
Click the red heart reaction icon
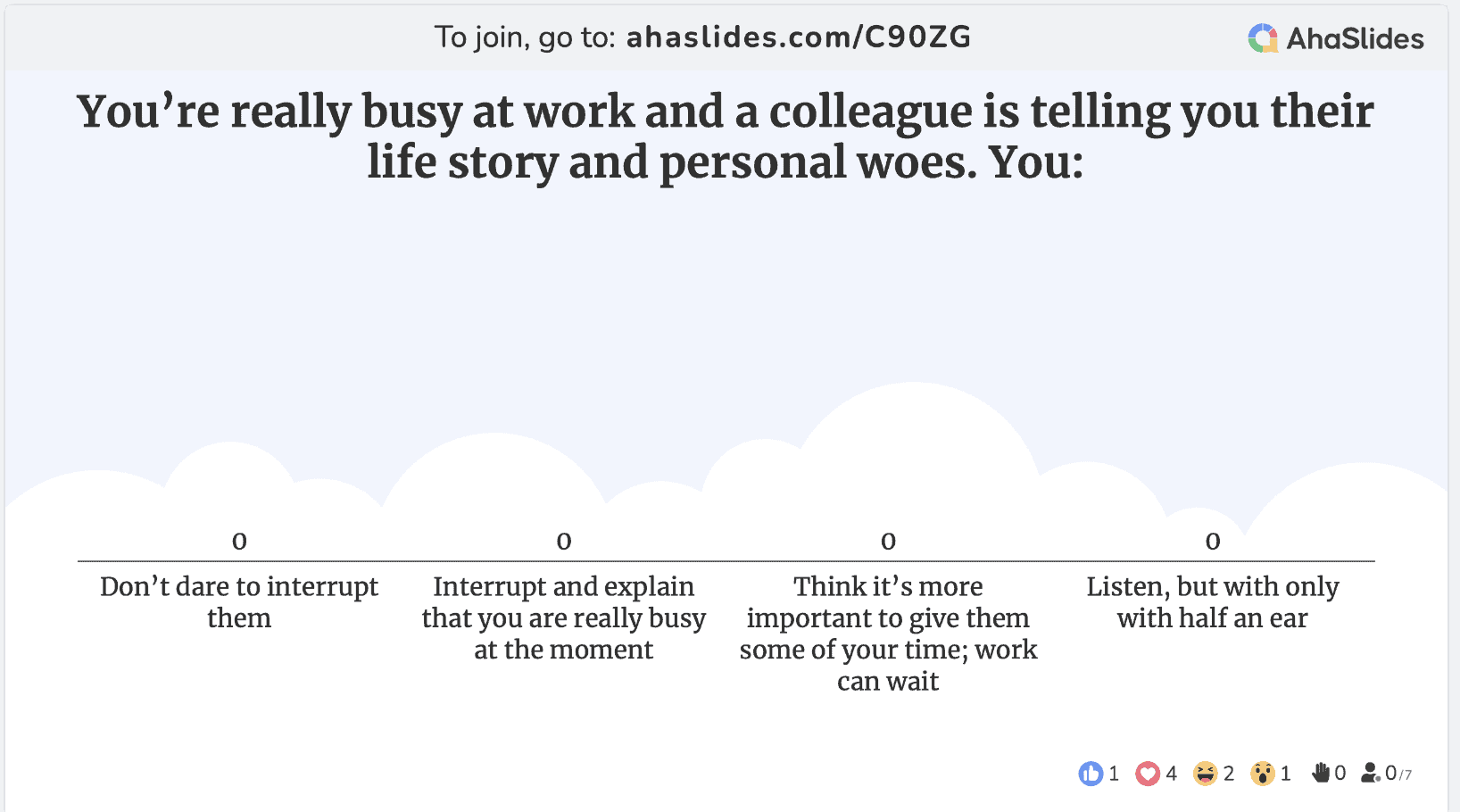tap(1148, 774)
